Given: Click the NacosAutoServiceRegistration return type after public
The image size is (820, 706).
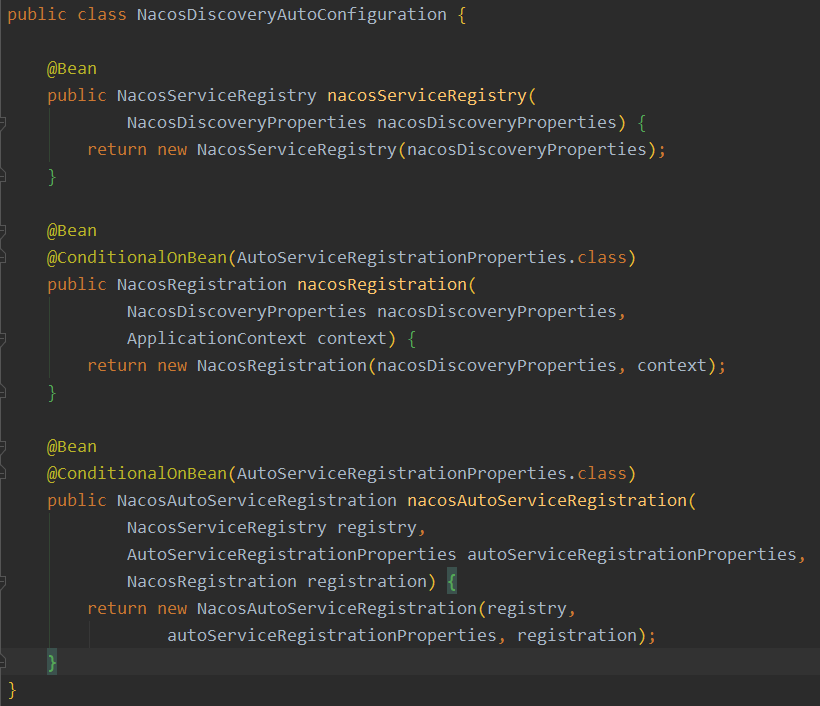Looking at the screenshot, I should click(257, 500).
